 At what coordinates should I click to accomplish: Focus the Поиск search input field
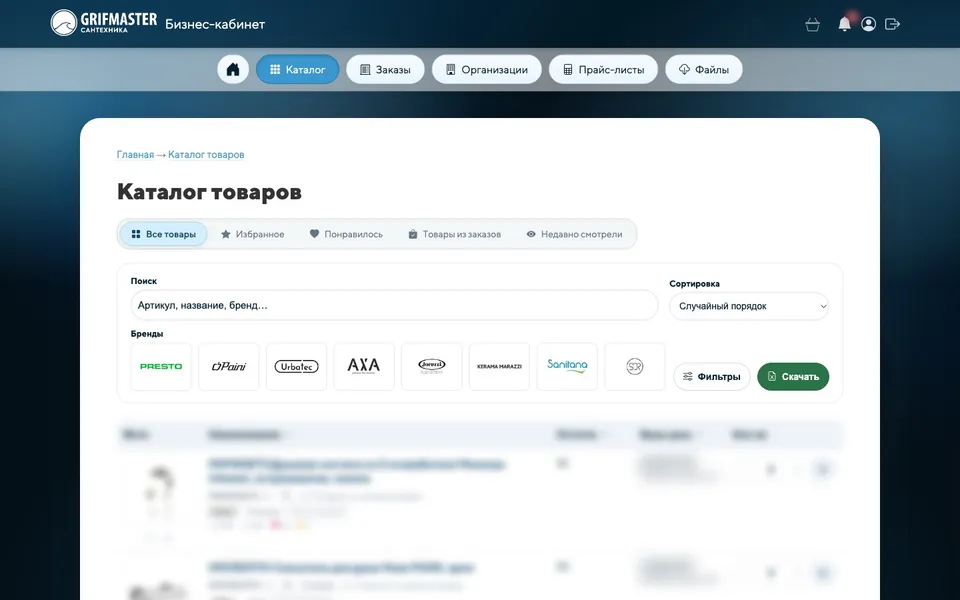click(x=394, y=305)
